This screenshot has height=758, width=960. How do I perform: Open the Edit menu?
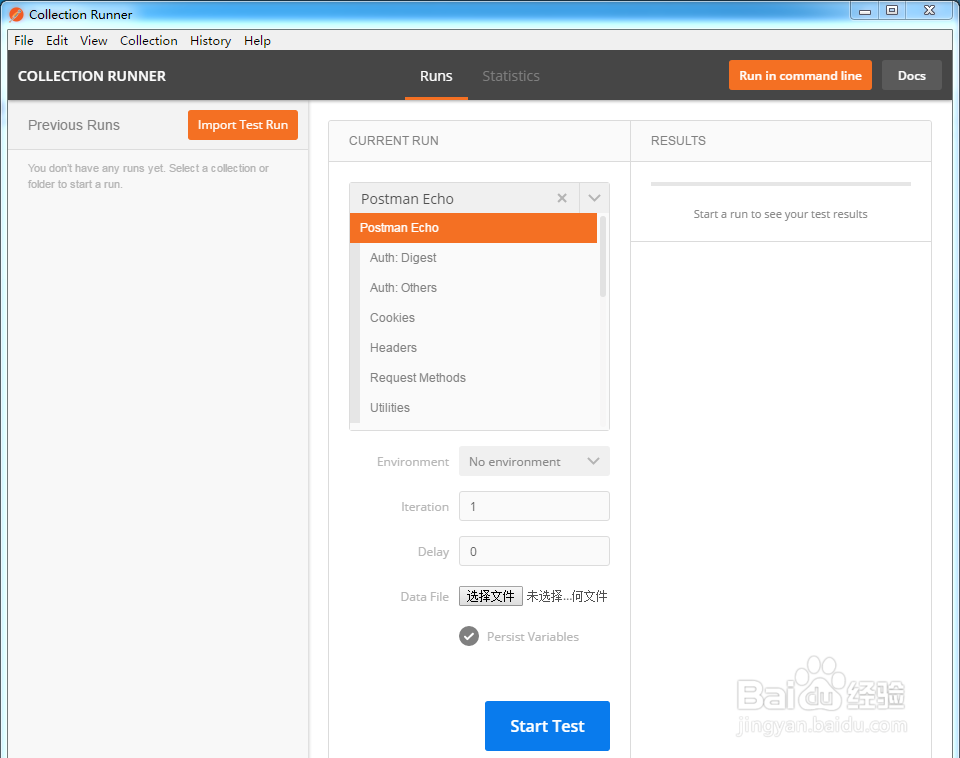57,40
